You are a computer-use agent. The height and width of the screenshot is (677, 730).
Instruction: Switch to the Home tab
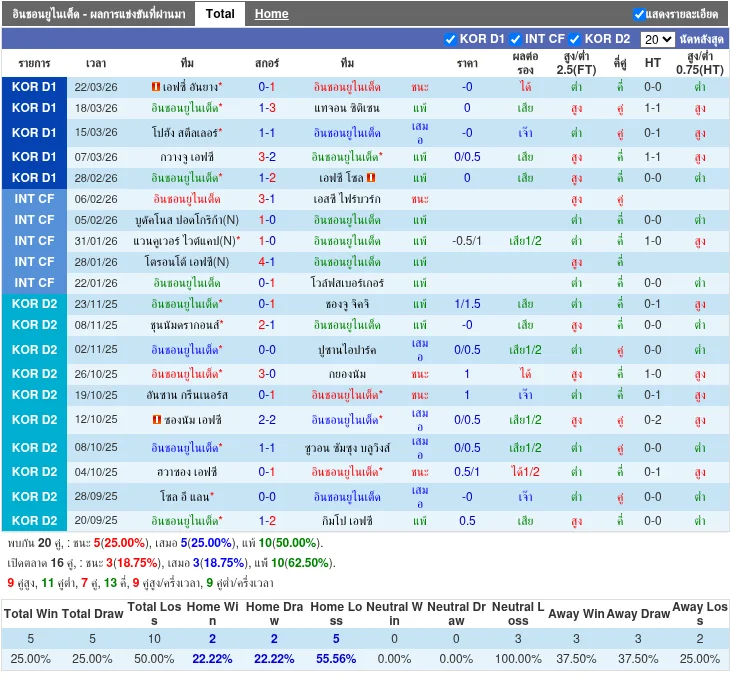click(x=271, y=14)
